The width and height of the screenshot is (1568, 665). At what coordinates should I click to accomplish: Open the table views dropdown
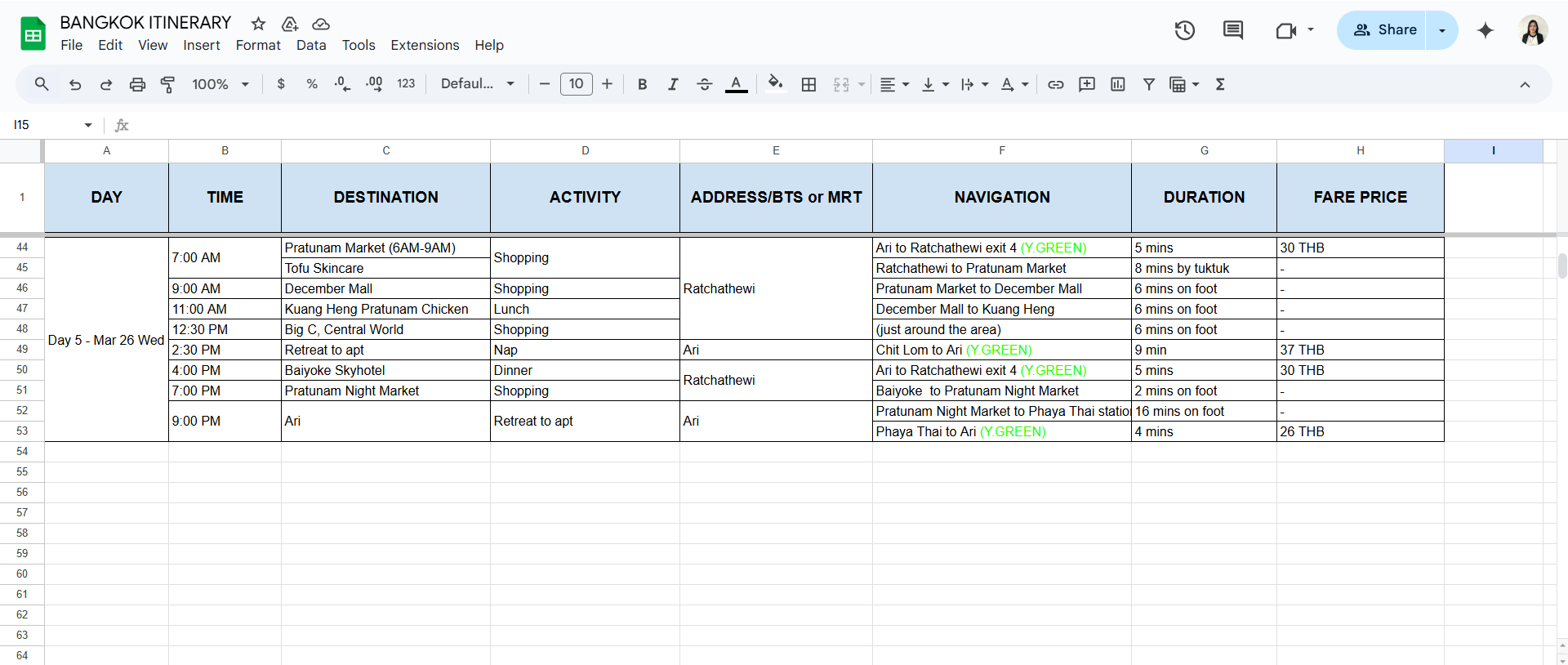[1184, 84]
